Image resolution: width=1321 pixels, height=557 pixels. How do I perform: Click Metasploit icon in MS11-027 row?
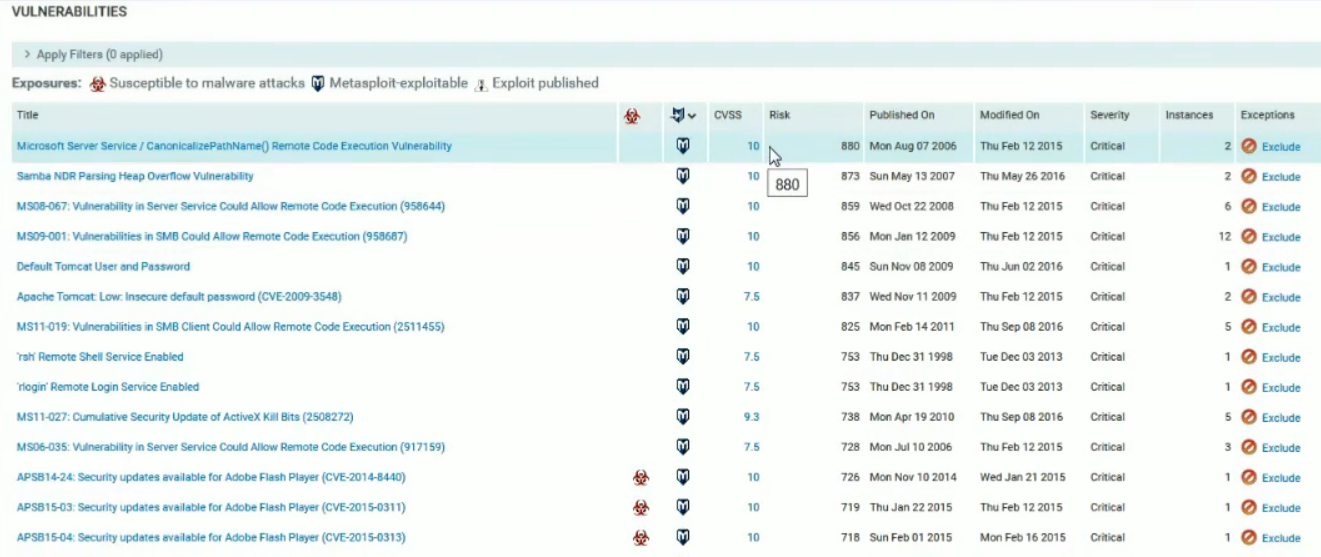683,416
